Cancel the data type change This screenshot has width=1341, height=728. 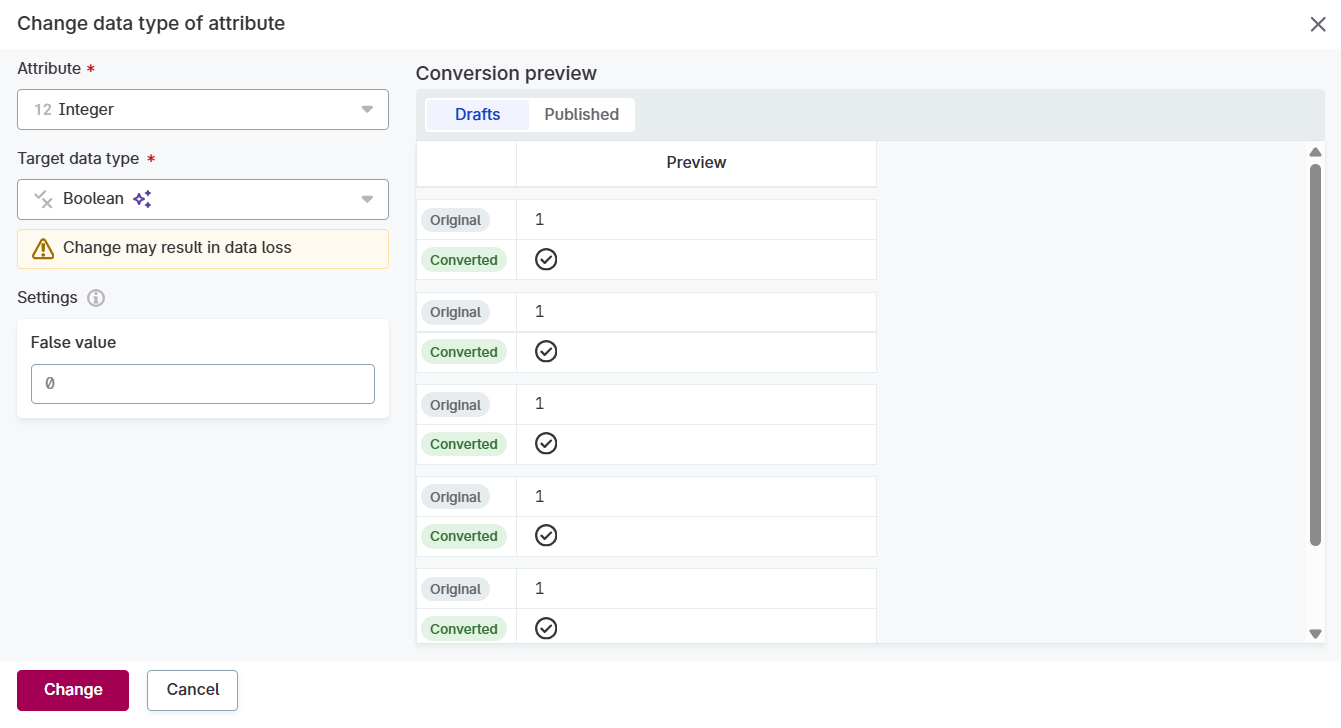(x=192, y=690)
